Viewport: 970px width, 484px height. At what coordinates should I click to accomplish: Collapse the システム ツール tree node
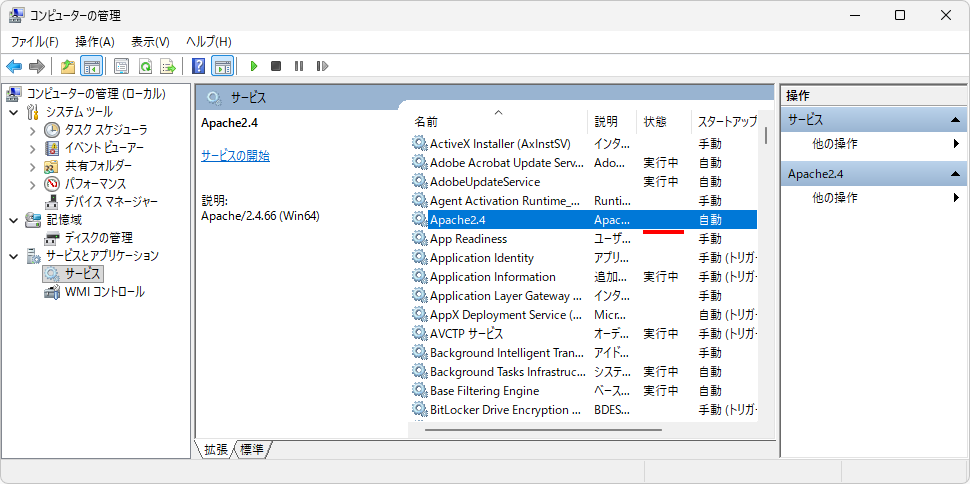[14, 112]
